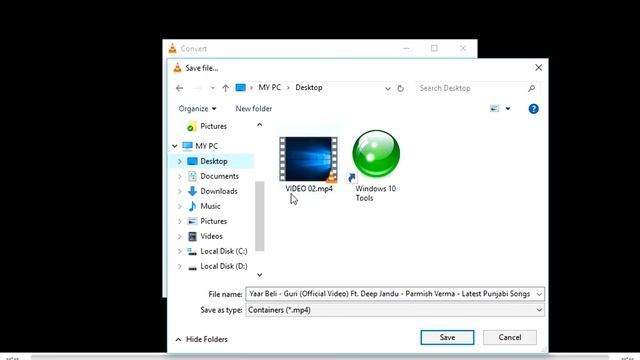Expand the Desktop tree node

180,161
